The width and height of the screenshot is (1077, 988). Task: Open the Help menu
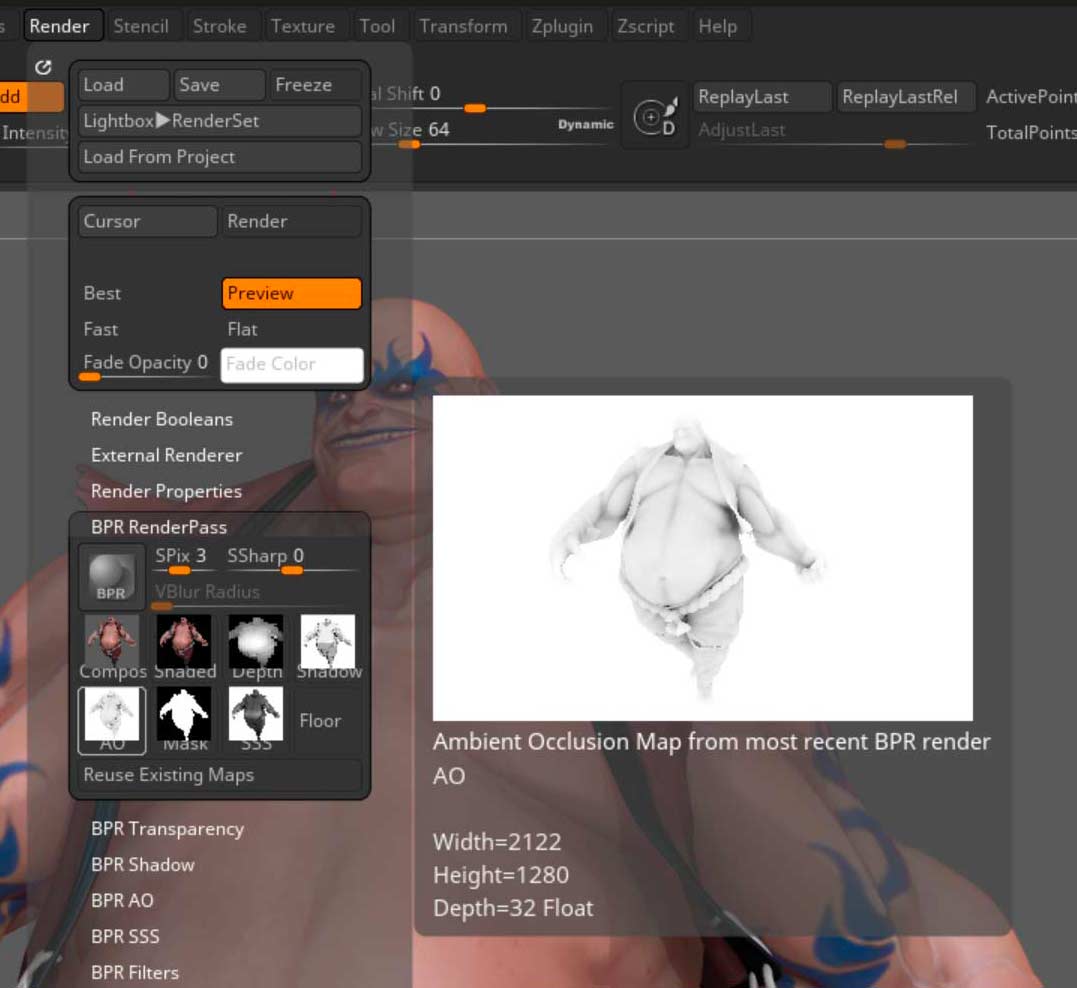(x=718, y=26)
